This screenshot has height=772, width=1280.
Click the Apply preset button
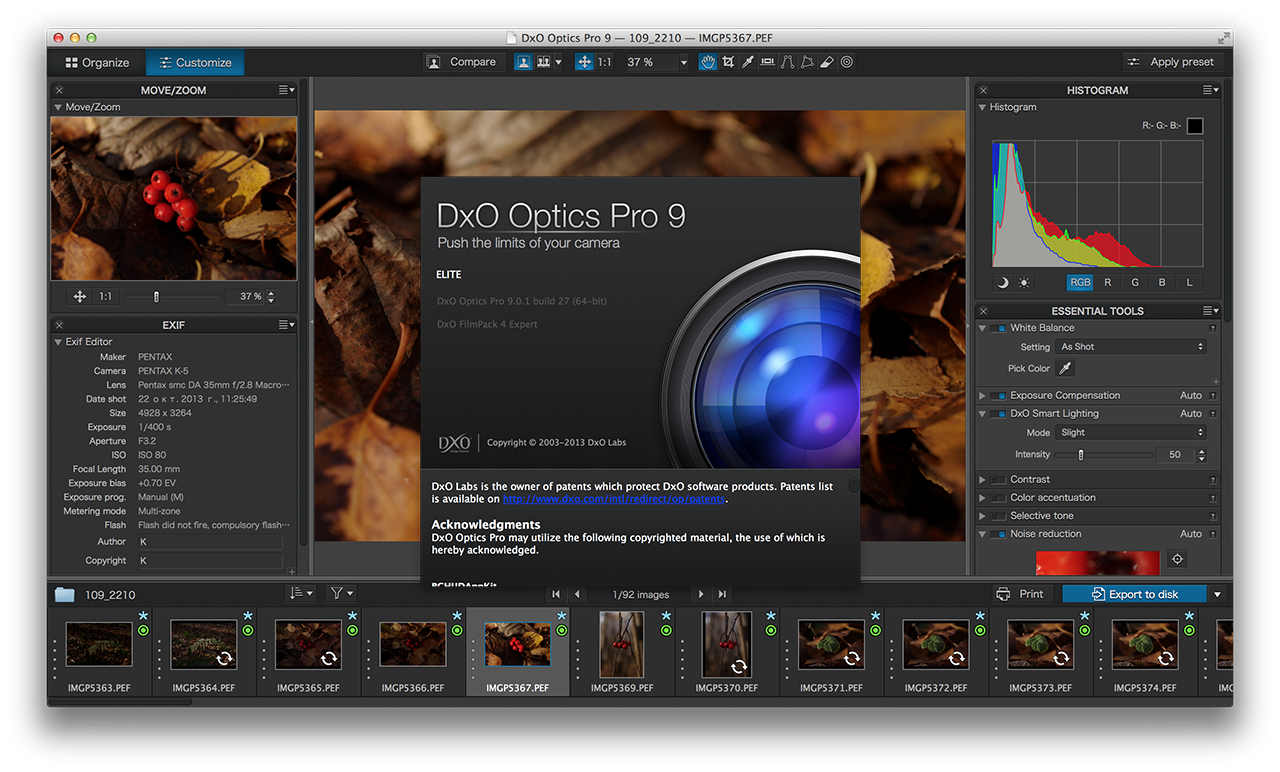[x=1170, y=62]
